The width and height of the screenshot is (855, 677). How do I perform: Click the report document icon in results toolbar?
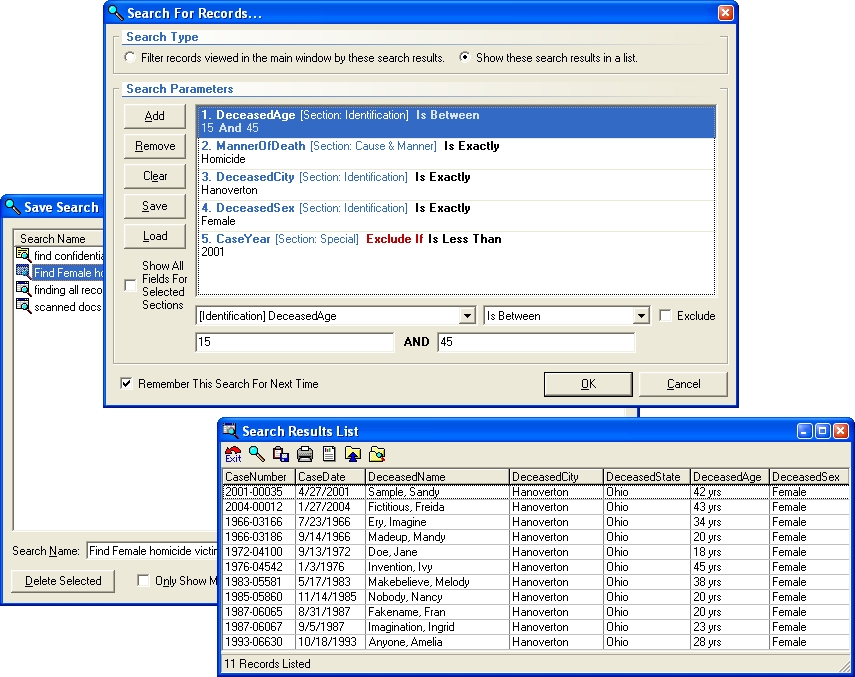(x=329, y=454)
